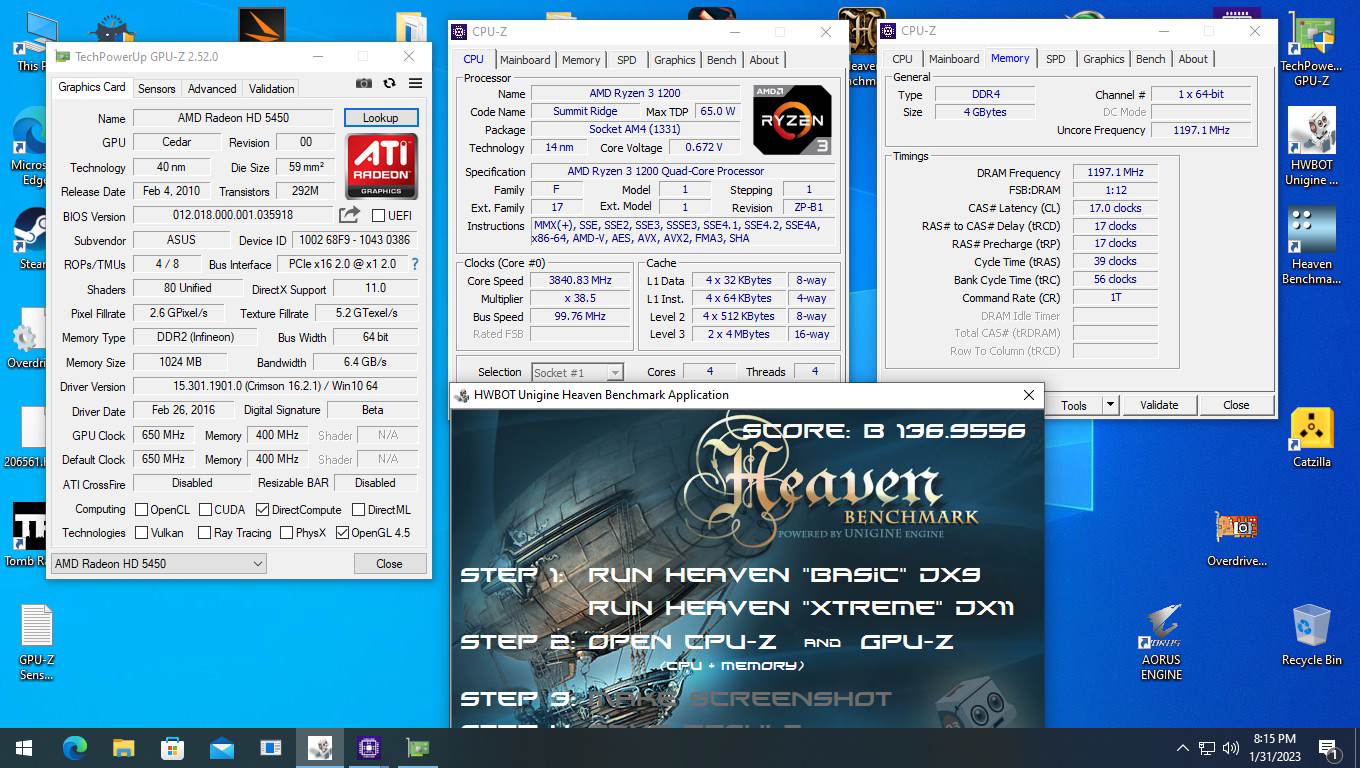Screen dimensions: 1360x768
Task: Toggle the PhysX checkbox
Action: point(286,533)
